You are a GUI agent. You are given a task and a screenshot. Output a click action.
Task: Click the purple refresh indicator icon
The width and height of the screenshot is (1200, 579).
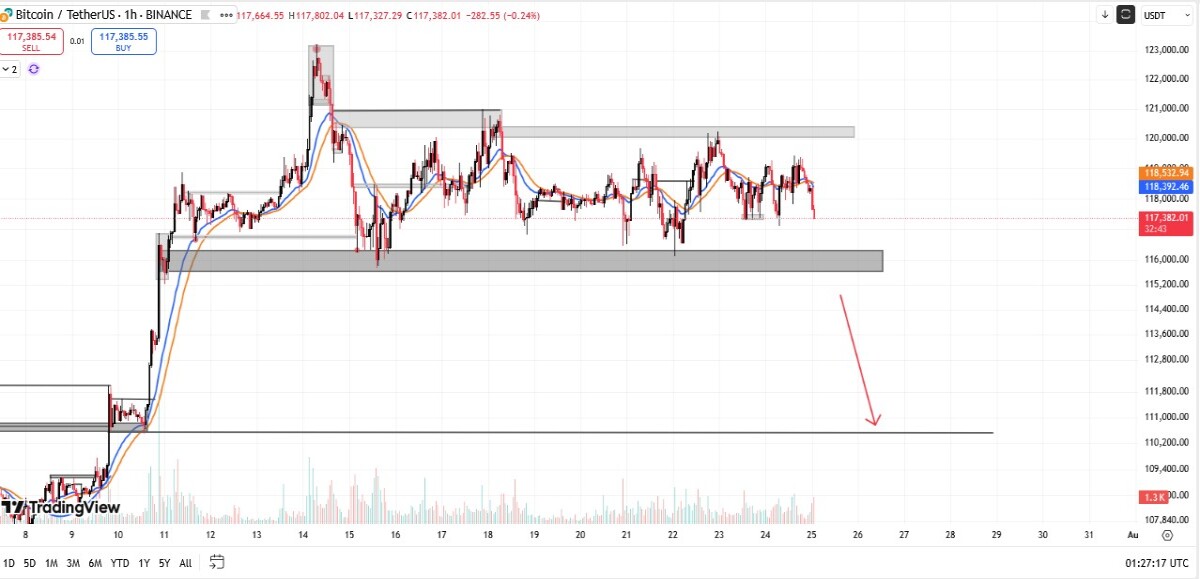pos(34,69)
